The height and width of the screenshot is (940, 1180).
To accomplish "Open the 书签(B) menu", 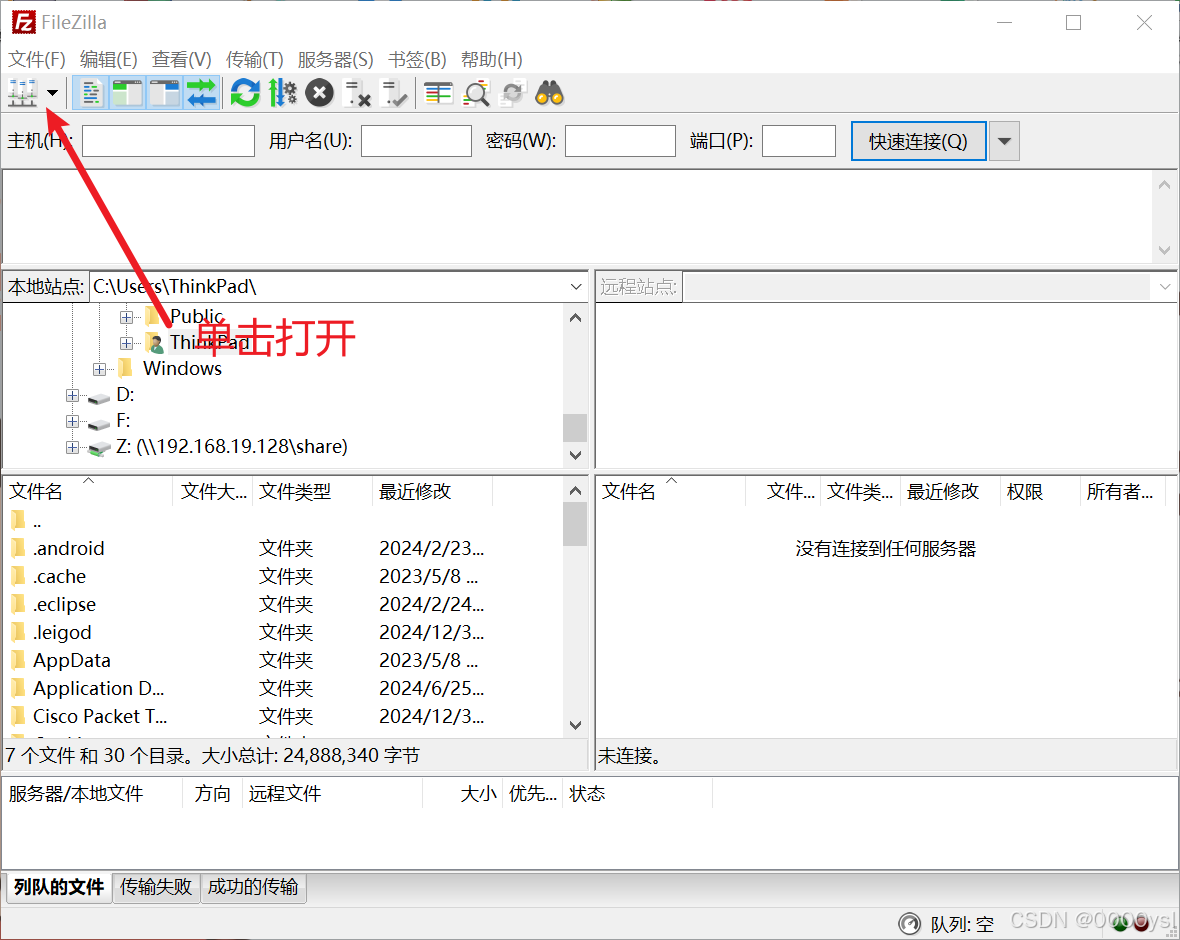I will [x=417, y=59].
